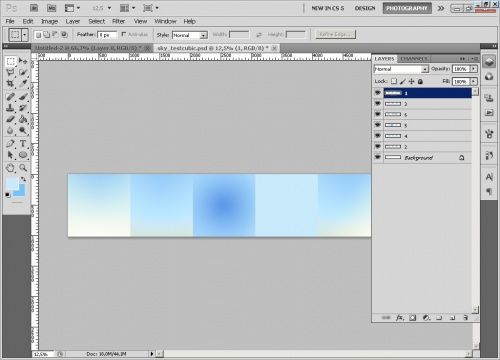
Task: Click the layer style fx icon
Action: click(399, 318)
